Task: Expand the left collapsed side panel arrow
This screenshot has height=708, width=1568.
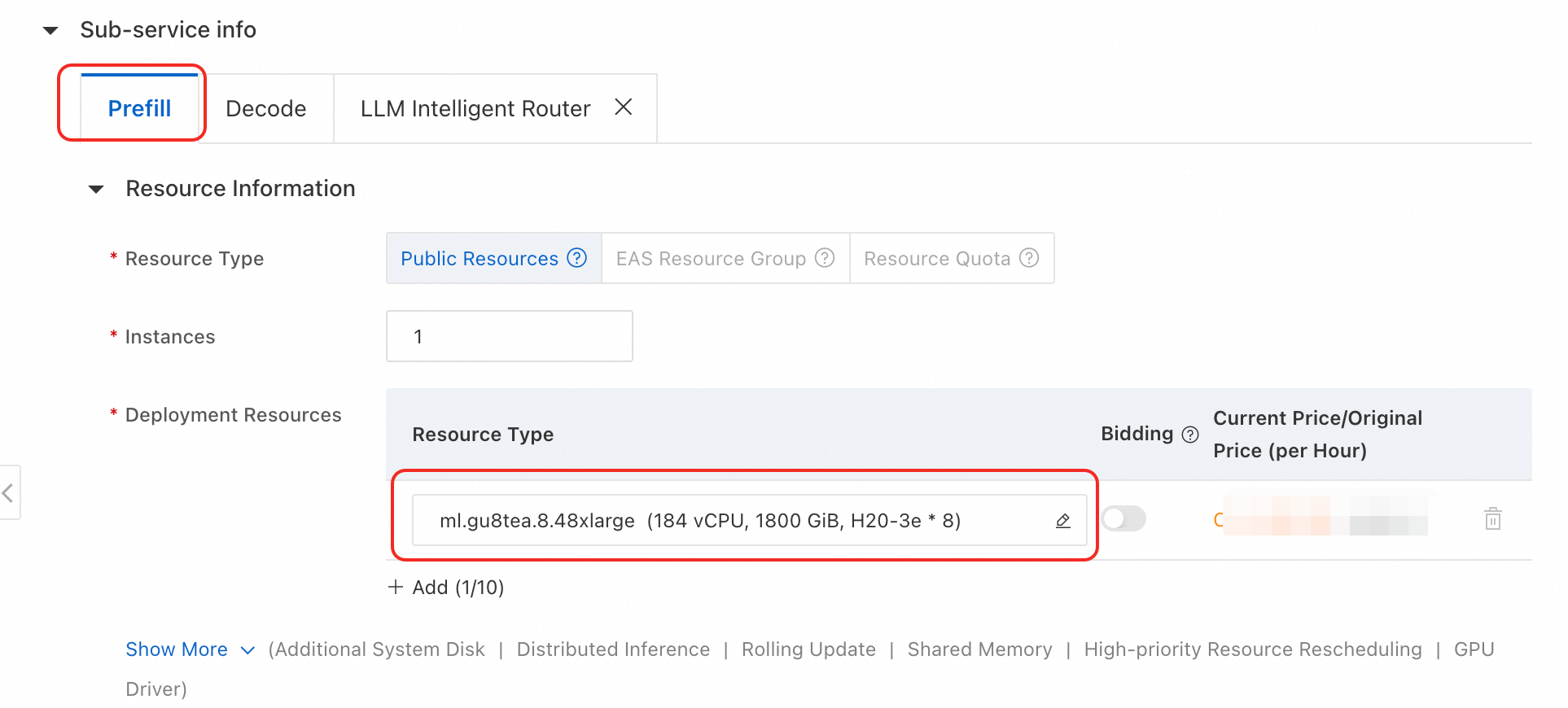Action: (8, 492)
